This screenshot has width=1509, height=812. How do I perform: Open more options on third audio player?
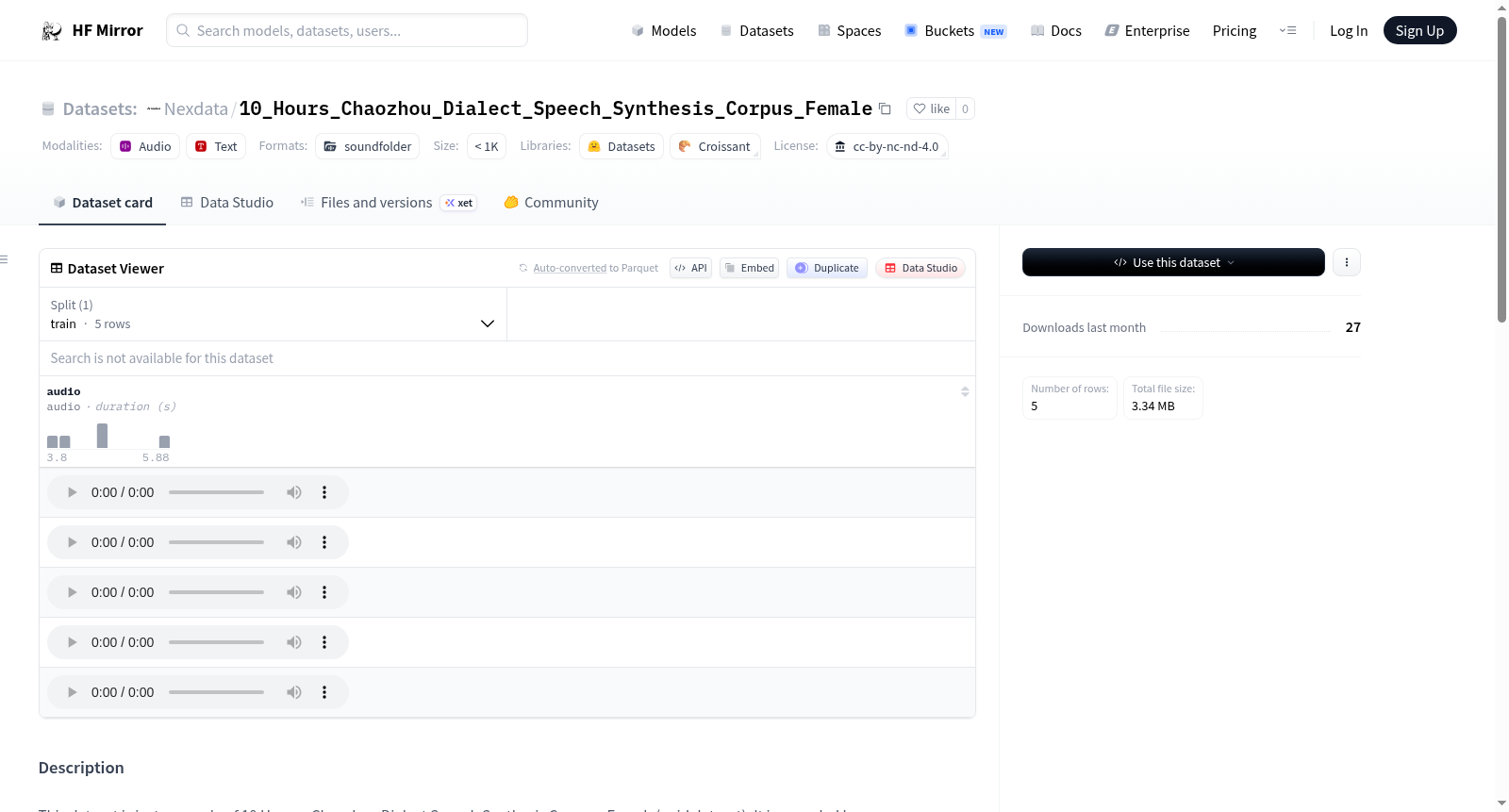324,592
